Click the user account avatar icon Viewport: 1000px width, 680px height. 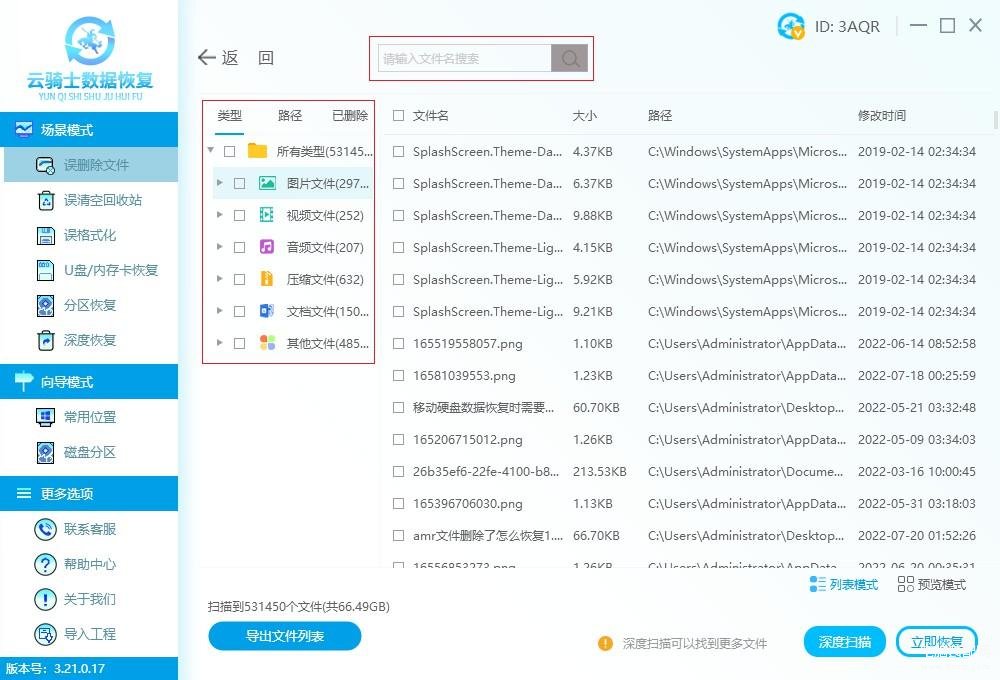(x=791, y=26)
